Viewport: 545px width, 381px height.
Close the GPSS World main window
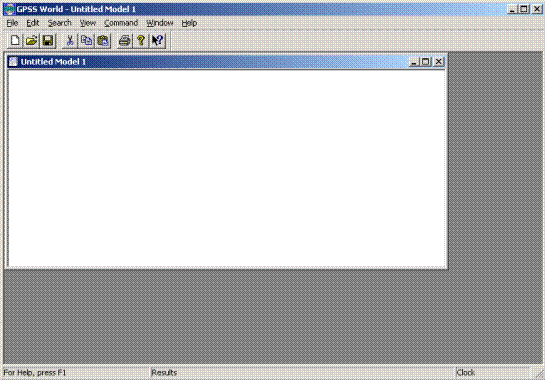point(537,9)
